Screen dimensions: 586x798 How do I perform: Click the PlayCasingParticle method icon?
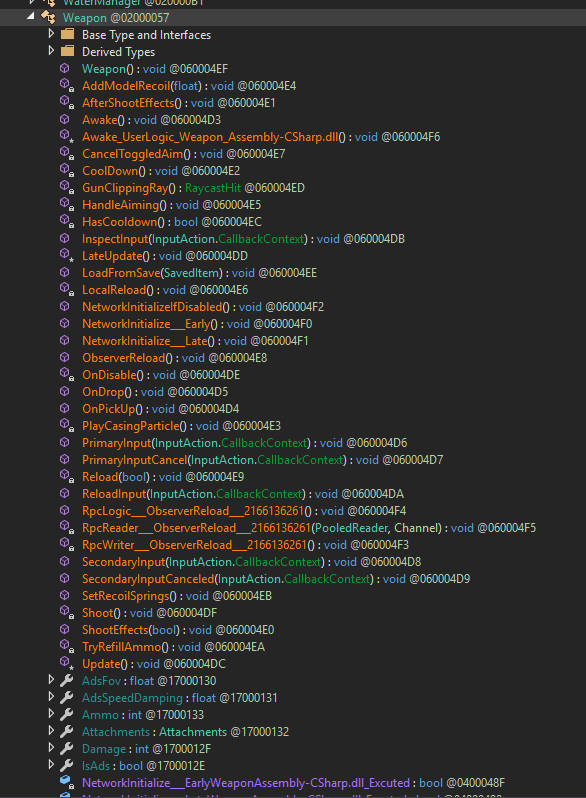click(x=67, y=425)
